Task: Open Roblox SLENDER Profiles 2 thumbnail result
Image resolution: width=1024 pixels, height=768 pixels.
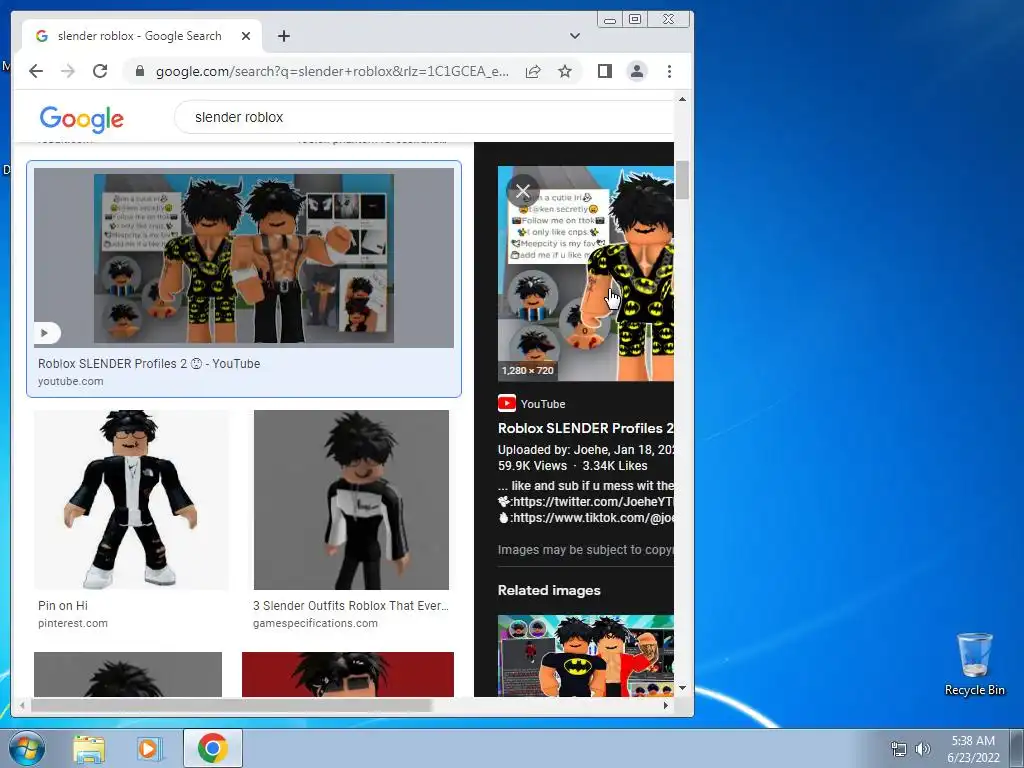Action: (244, 258)
